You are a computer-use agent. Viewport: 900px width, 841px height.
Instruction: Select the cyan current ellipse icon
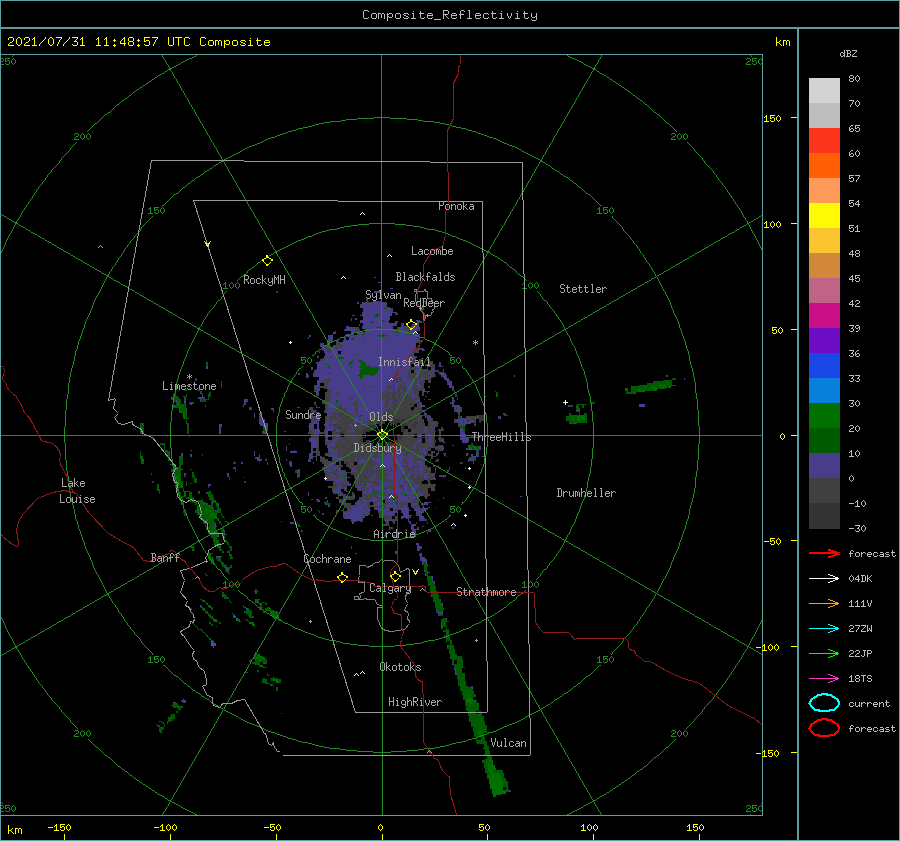pyautogui.click(x=824, y=703)
